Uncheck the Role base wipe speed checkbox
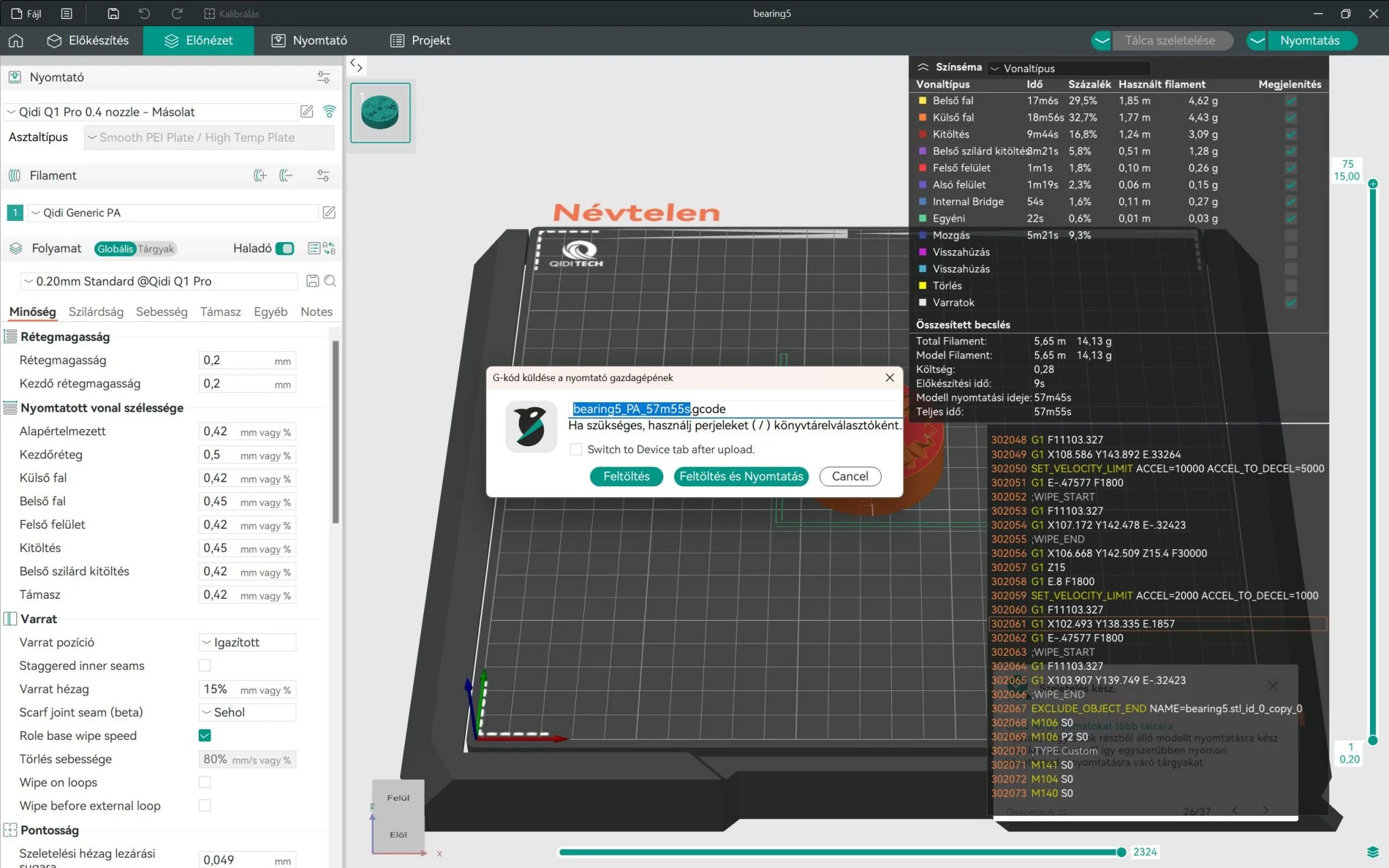 204,735
